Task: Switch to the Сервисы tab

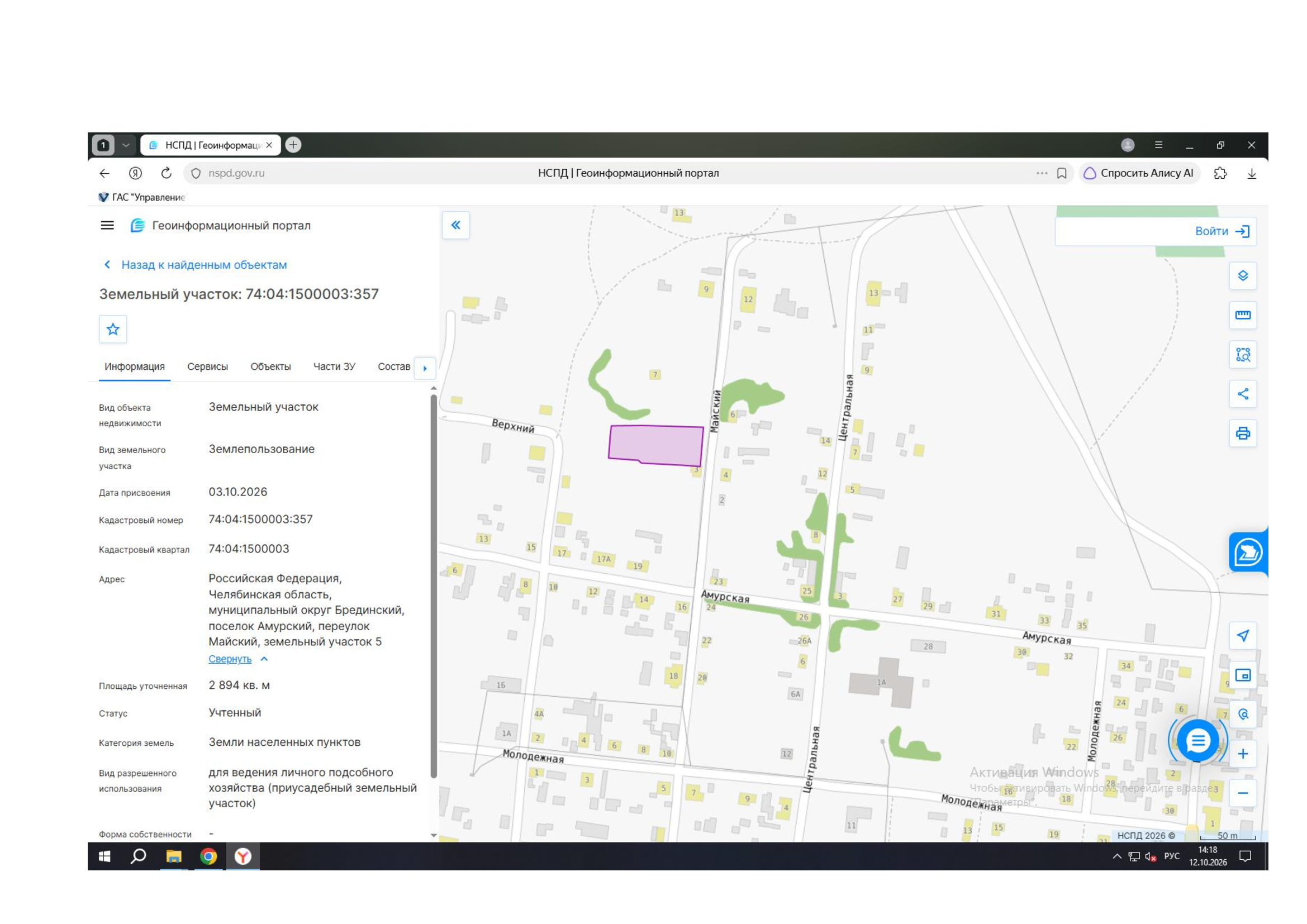Action: (207, 367)
